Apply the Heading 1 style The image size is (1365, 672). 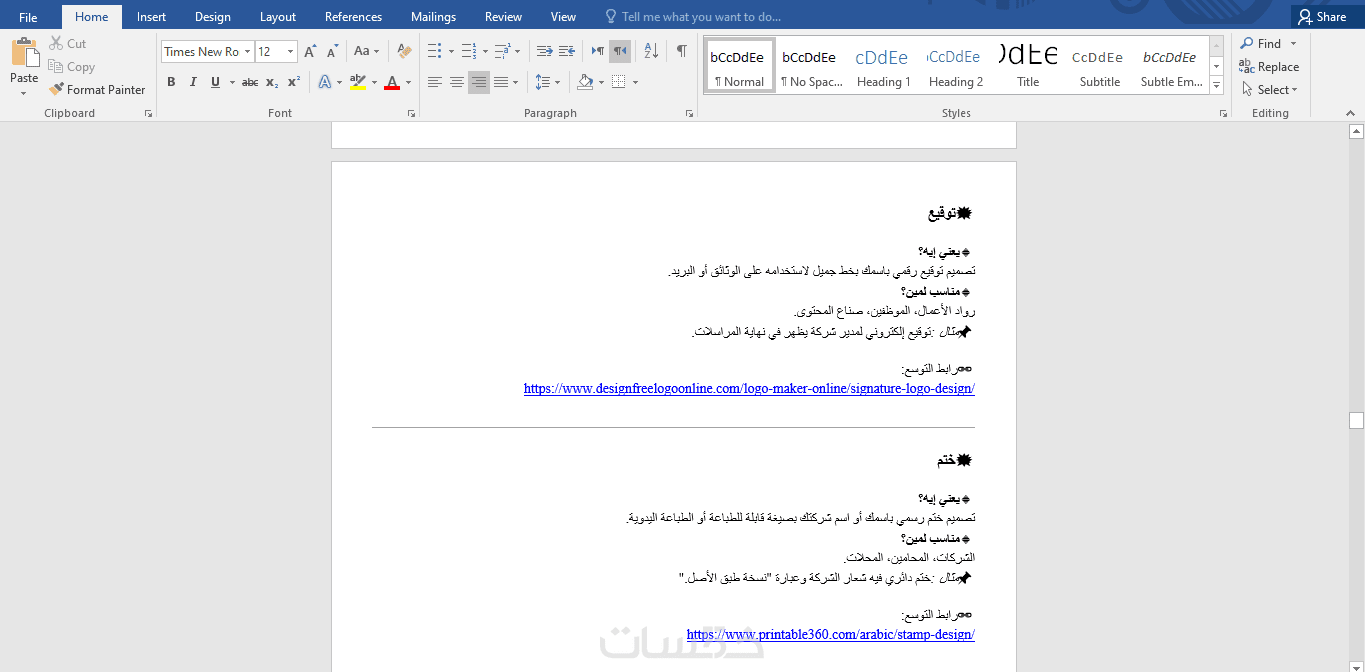click(x=883, y=66)
